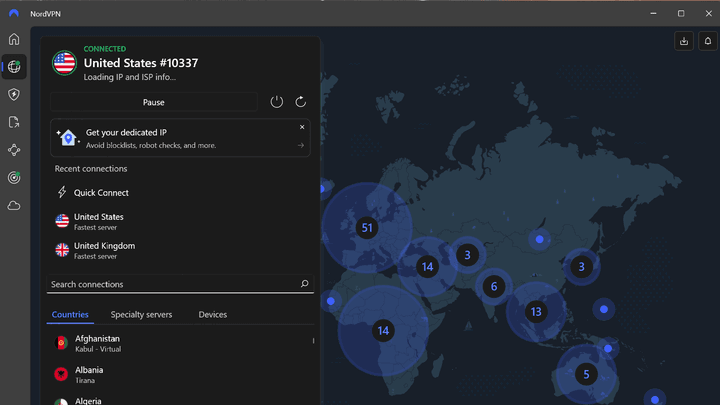Viewport: 720px width, 405px height.
Task: Open Dark Web Monitor target icon
Action: [14, 178]
